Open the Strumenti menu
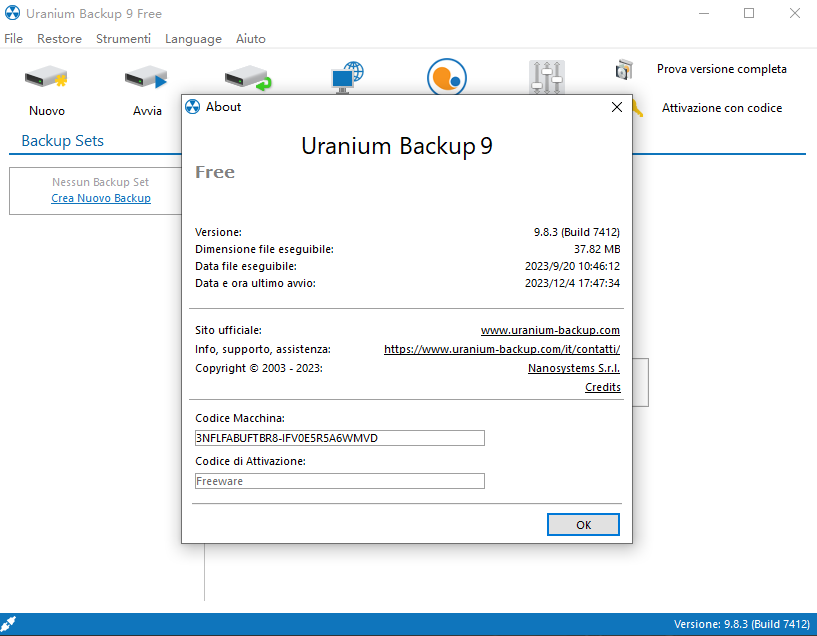Screen dimensions: 817x636 click(x=123, y=39)
